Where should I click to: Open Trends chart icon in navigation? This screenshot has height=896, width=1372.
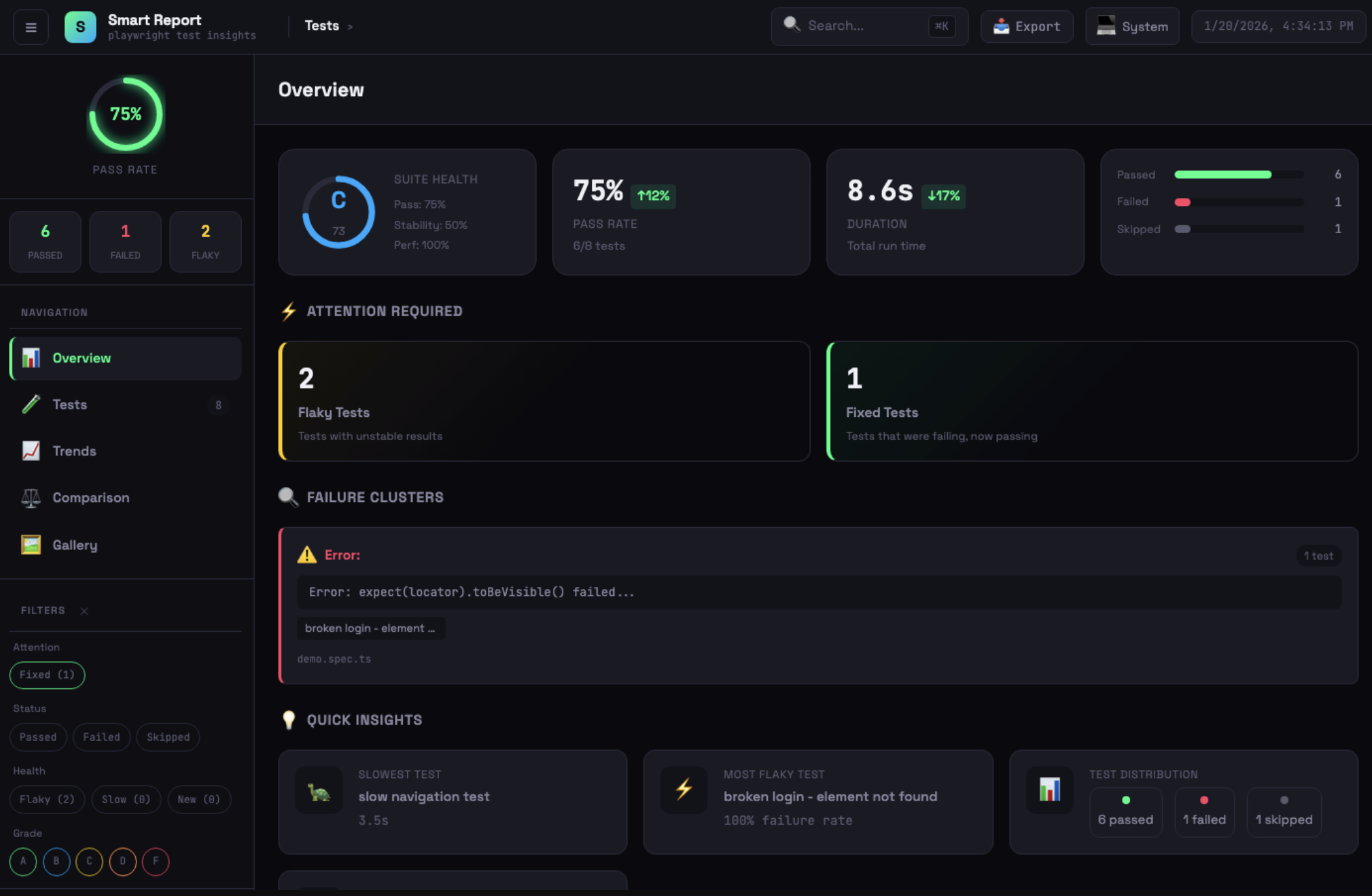pyautogui.click(x=31, y=451)
